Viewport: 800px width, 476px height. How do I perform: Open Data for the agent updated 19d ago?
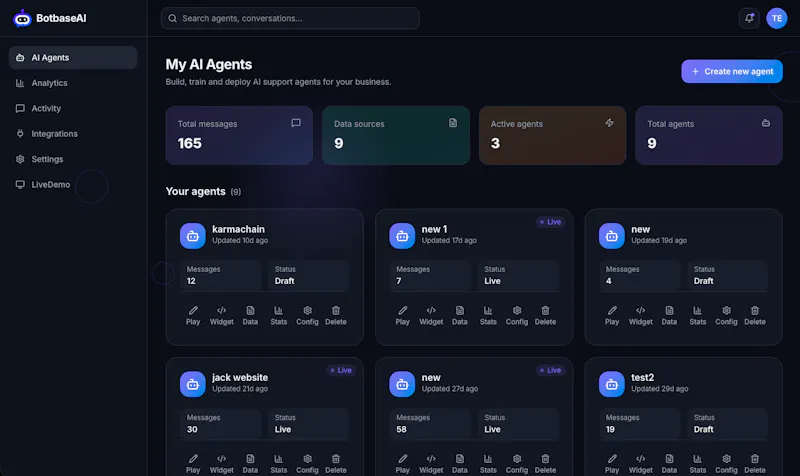pos(669,315)
